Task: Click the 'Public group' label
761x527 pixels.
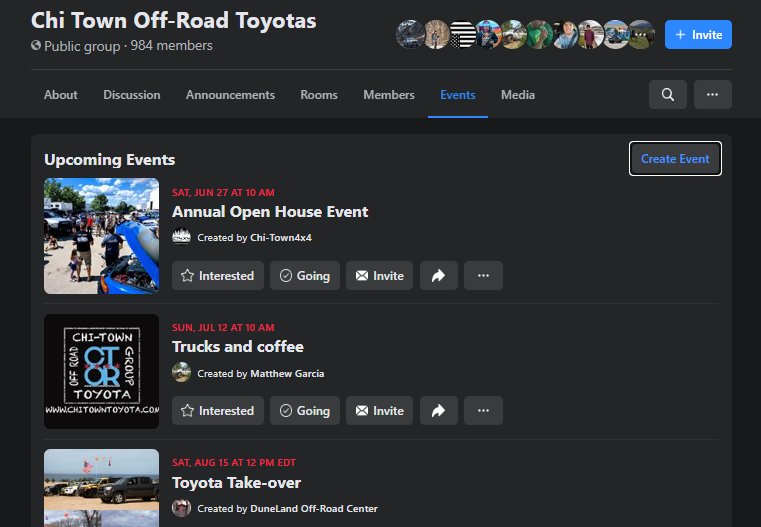Action: coord(82,46)
